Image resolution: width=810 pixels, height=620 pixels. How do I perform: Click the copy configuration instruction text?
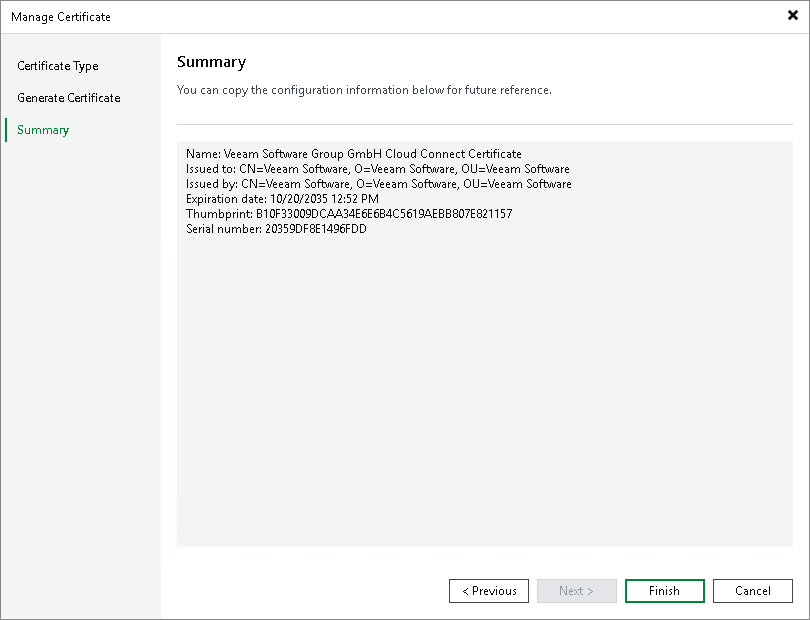point(363,90)
